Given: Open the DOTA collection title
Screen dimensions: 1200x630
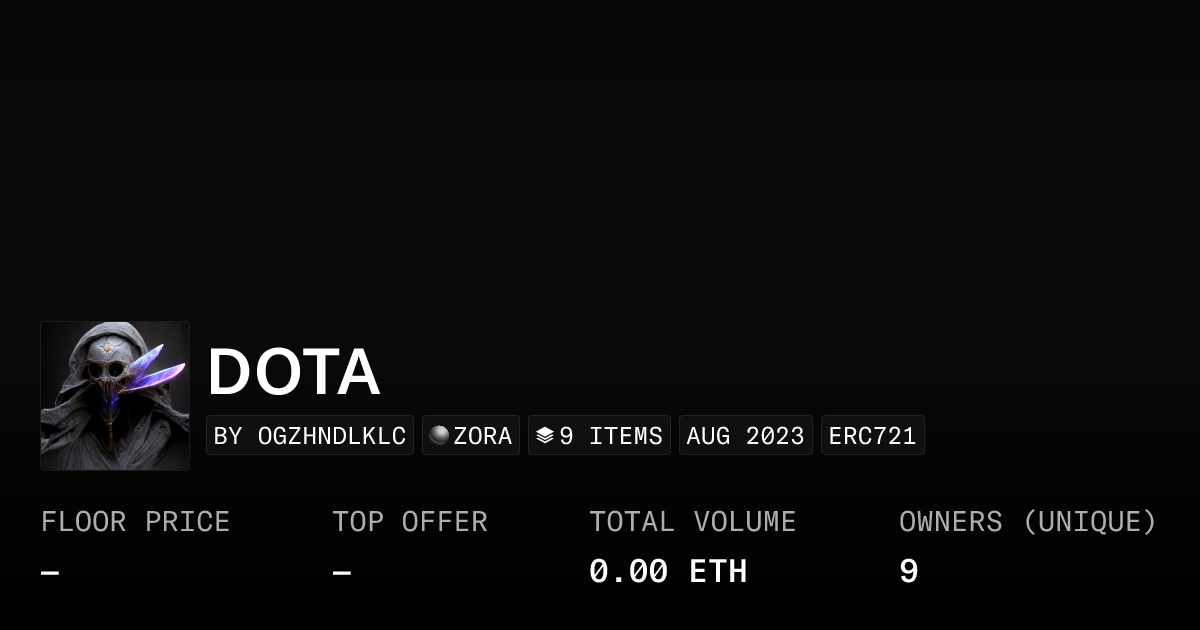Looking at the screenshot, I should tap(293, 372).
